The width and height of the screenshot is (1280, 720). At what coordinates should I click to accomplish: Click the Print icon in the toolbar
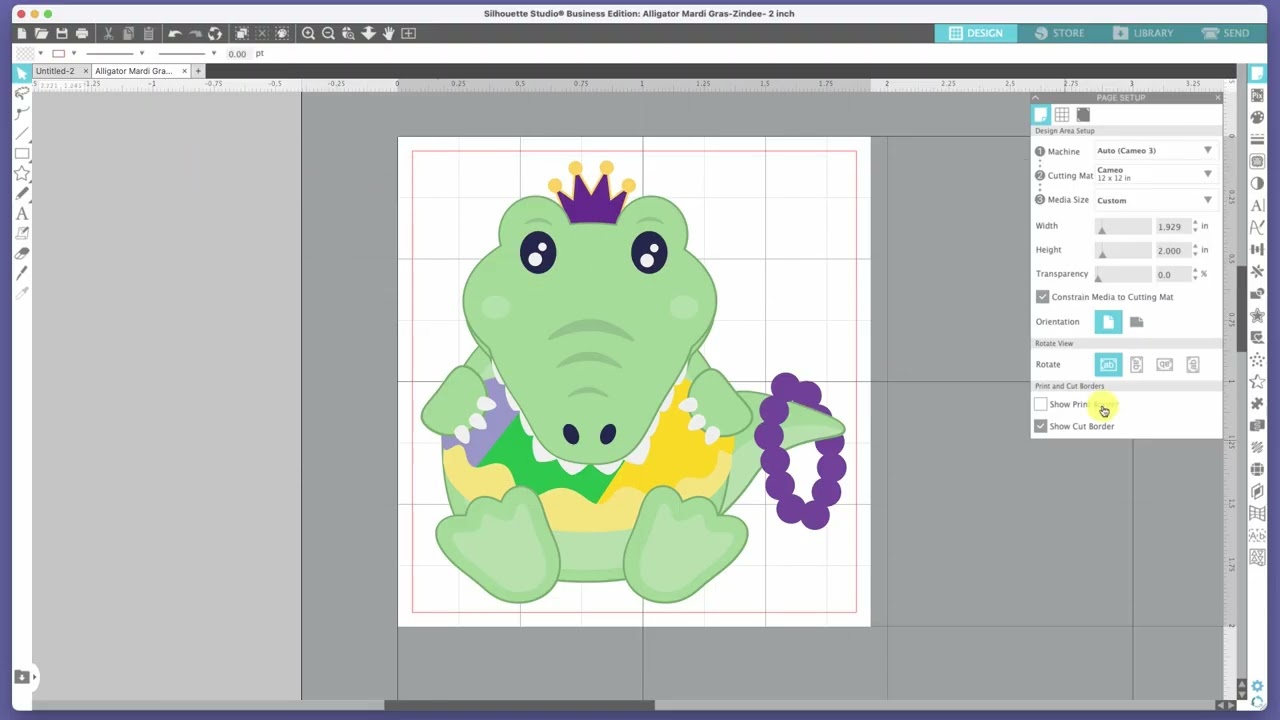coord(82,33)
